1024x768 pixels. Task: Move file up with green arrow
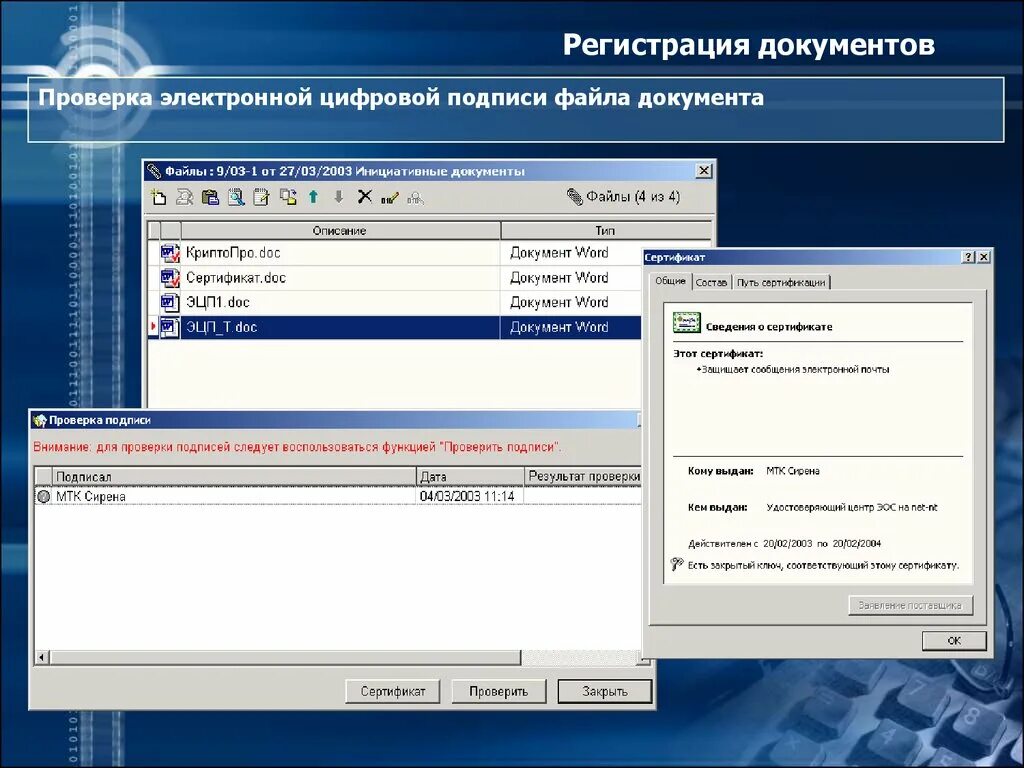(313, 197)
